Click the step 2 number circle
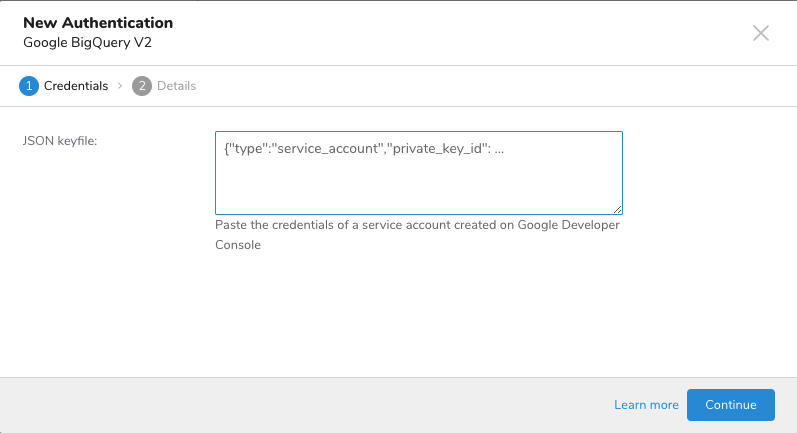The width and height of the screenshot is (797, 433). point(141,86)
